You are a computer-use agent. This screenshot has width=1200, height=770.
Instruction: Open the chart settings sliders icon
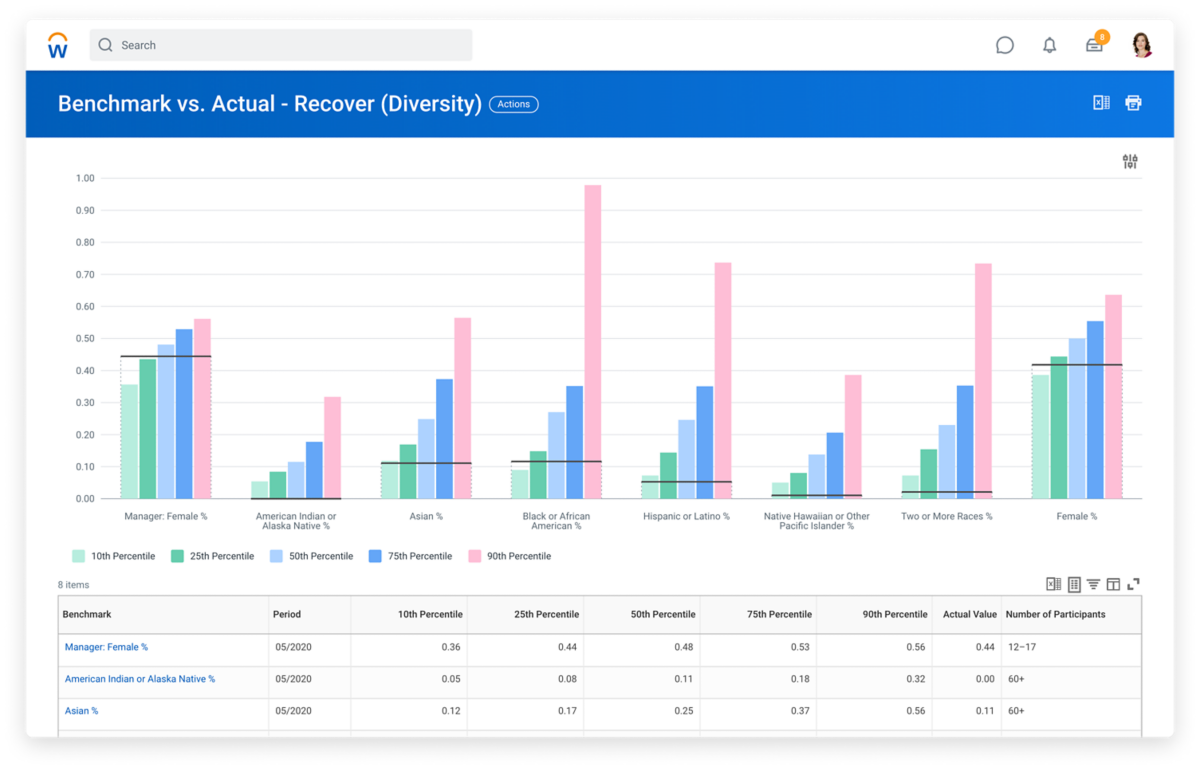(x=1129, y=160)
